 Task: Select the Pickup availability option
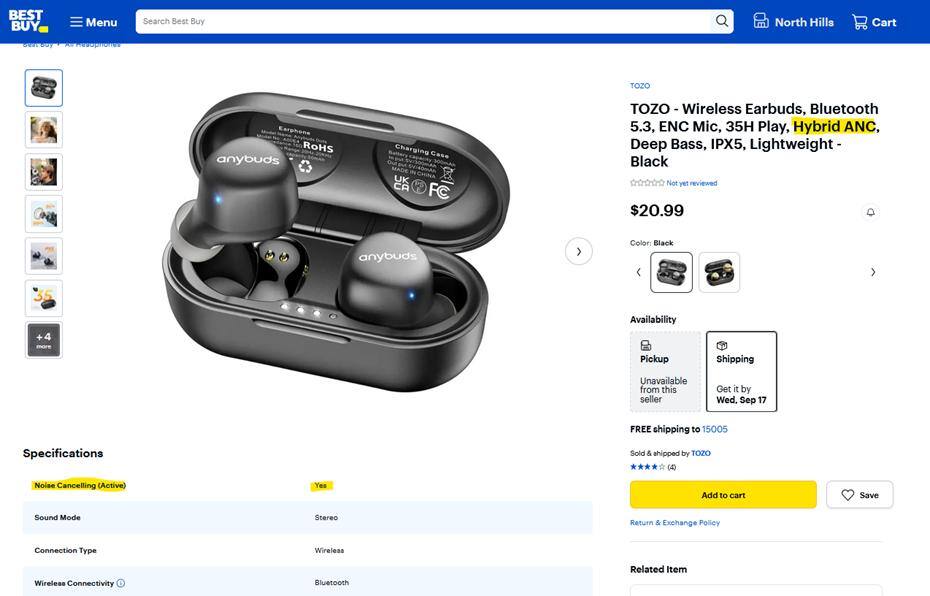coord(665,372)
